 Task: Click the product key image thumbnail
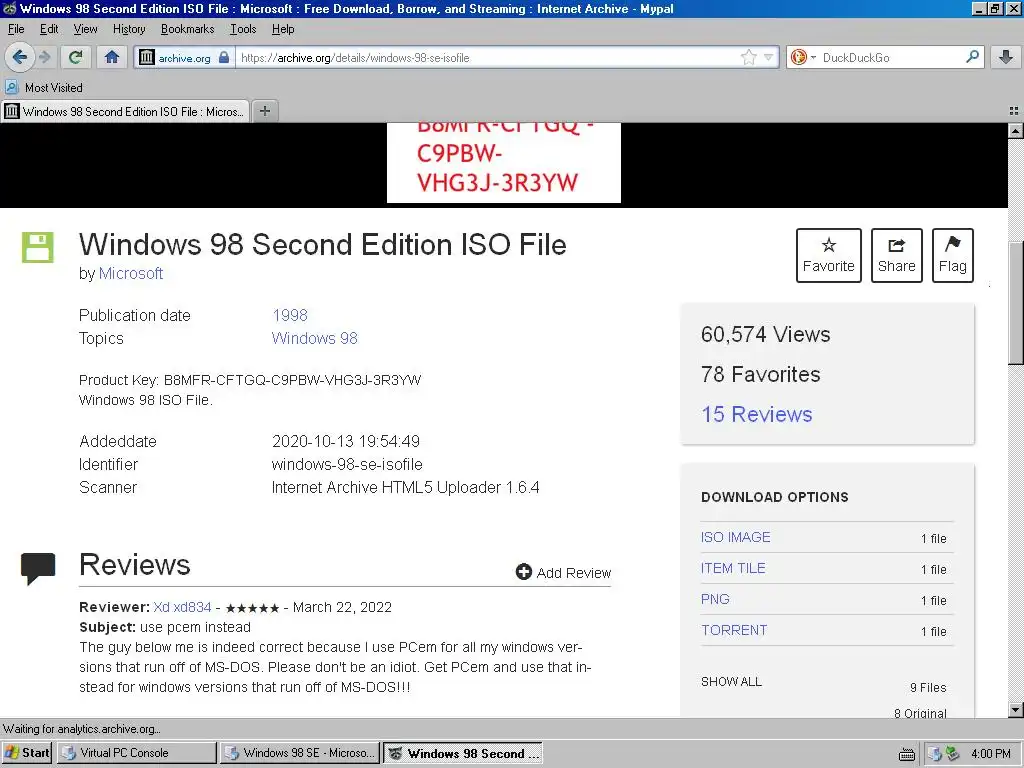[504, 163]
